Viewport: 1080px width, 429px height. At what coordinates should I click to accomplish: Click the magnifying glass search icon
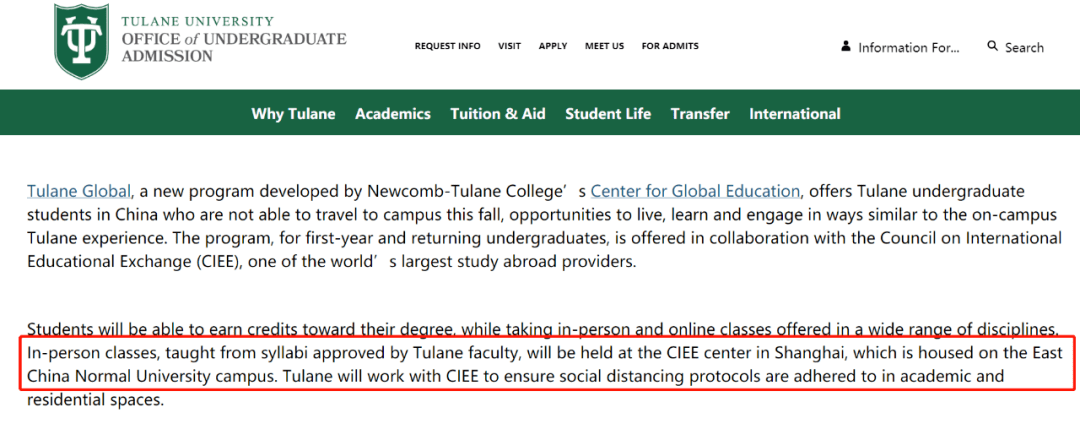[993, 46]
